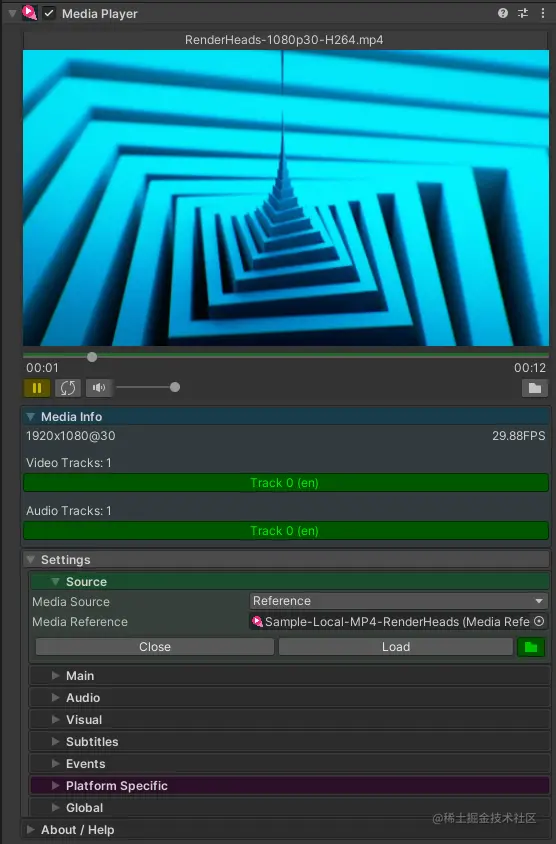Pause the video with the yellow pause button

[x=37, y=388]
